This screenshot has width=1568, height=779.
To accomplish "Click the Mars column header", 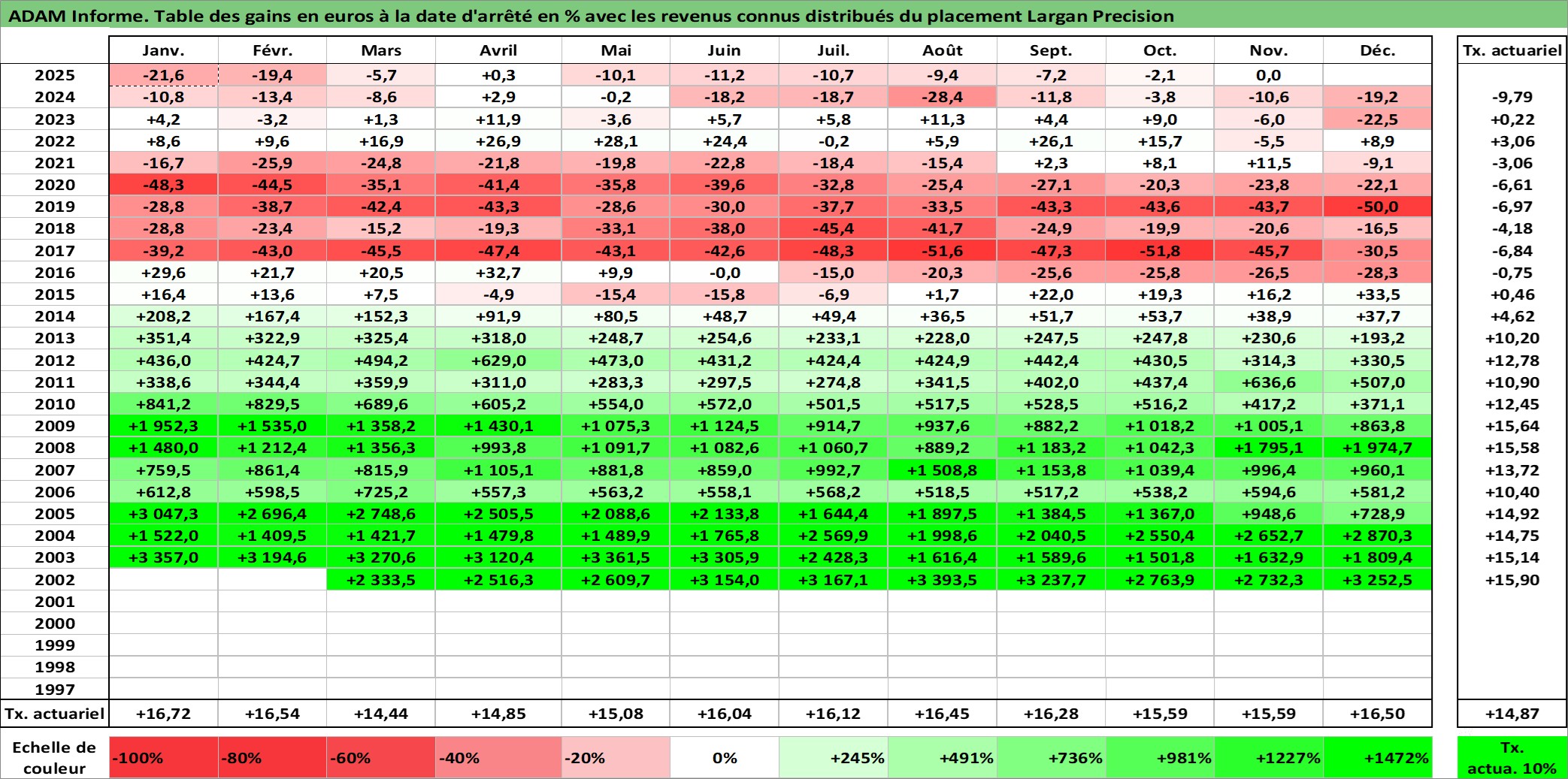I will point(381,50).
